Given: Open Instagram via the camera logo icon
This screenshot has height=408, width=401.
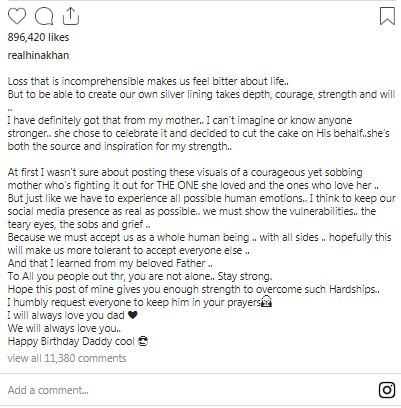Looking at the screenshot, I should click(387, 390).
